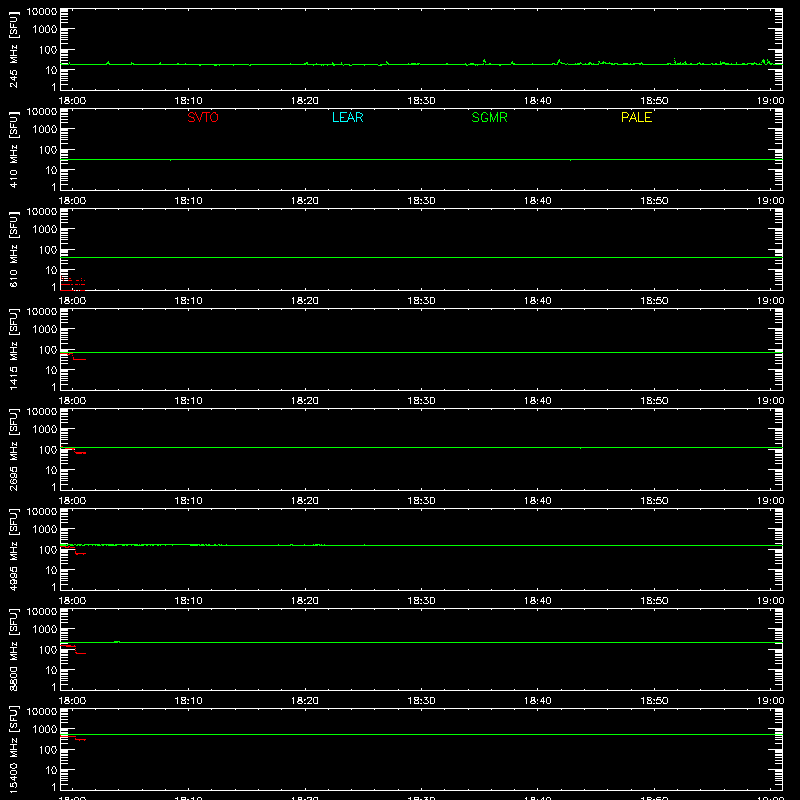Click the 1000 tick of the 15400 MHz panel
The height and width of the screenshot is (800, 800).
pos(45,730)
